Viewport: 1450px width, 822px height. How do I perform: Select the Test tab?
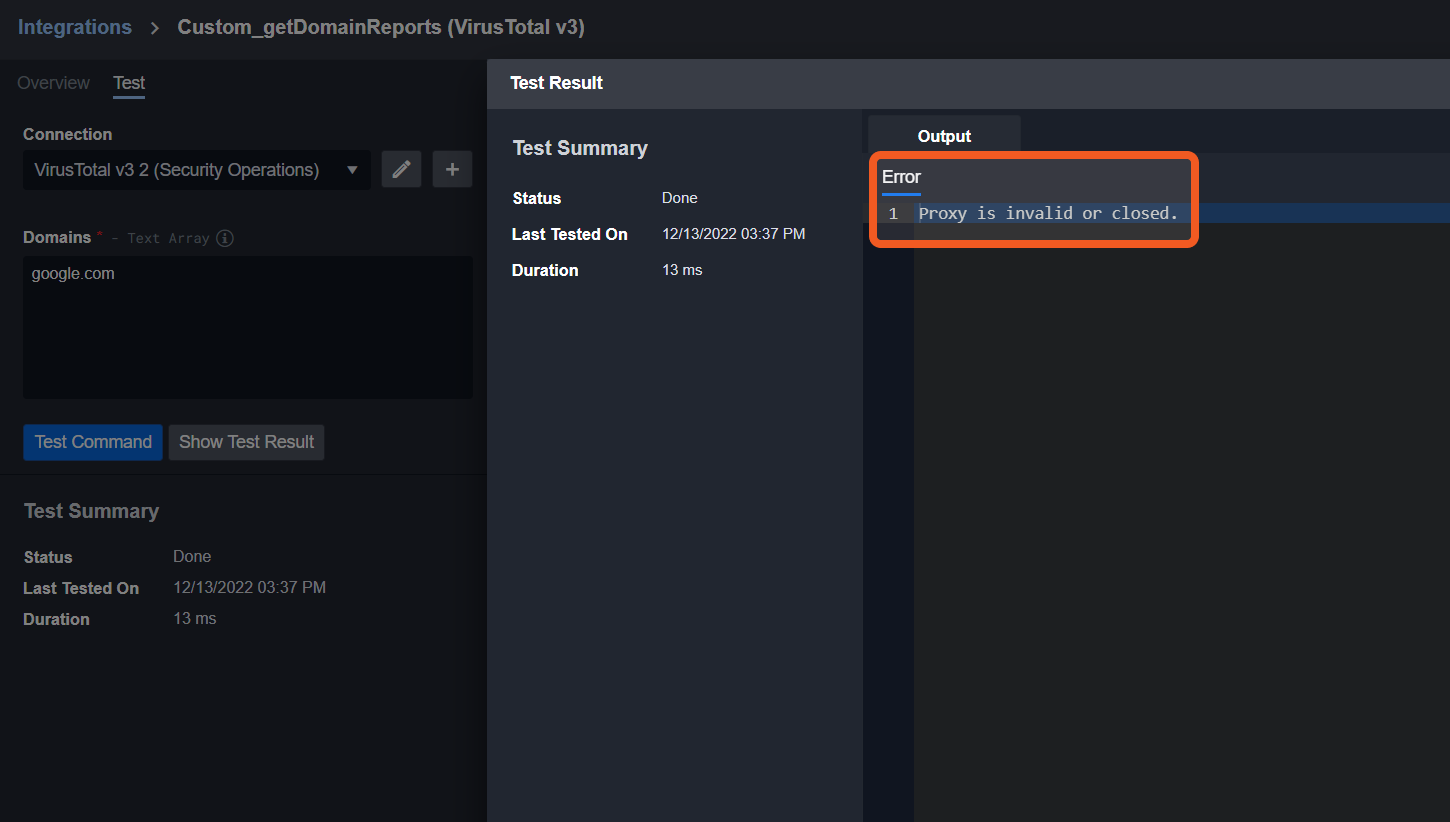pos(129,83)
